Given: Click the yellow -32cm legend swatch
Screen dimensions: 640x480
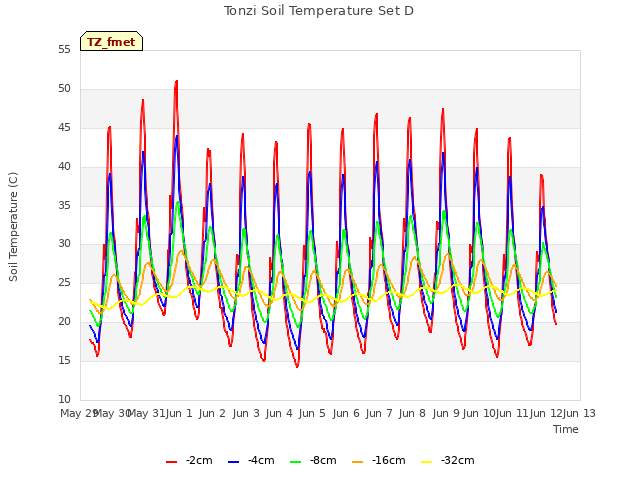Looking at the screenshot, I should click(427, 462).
